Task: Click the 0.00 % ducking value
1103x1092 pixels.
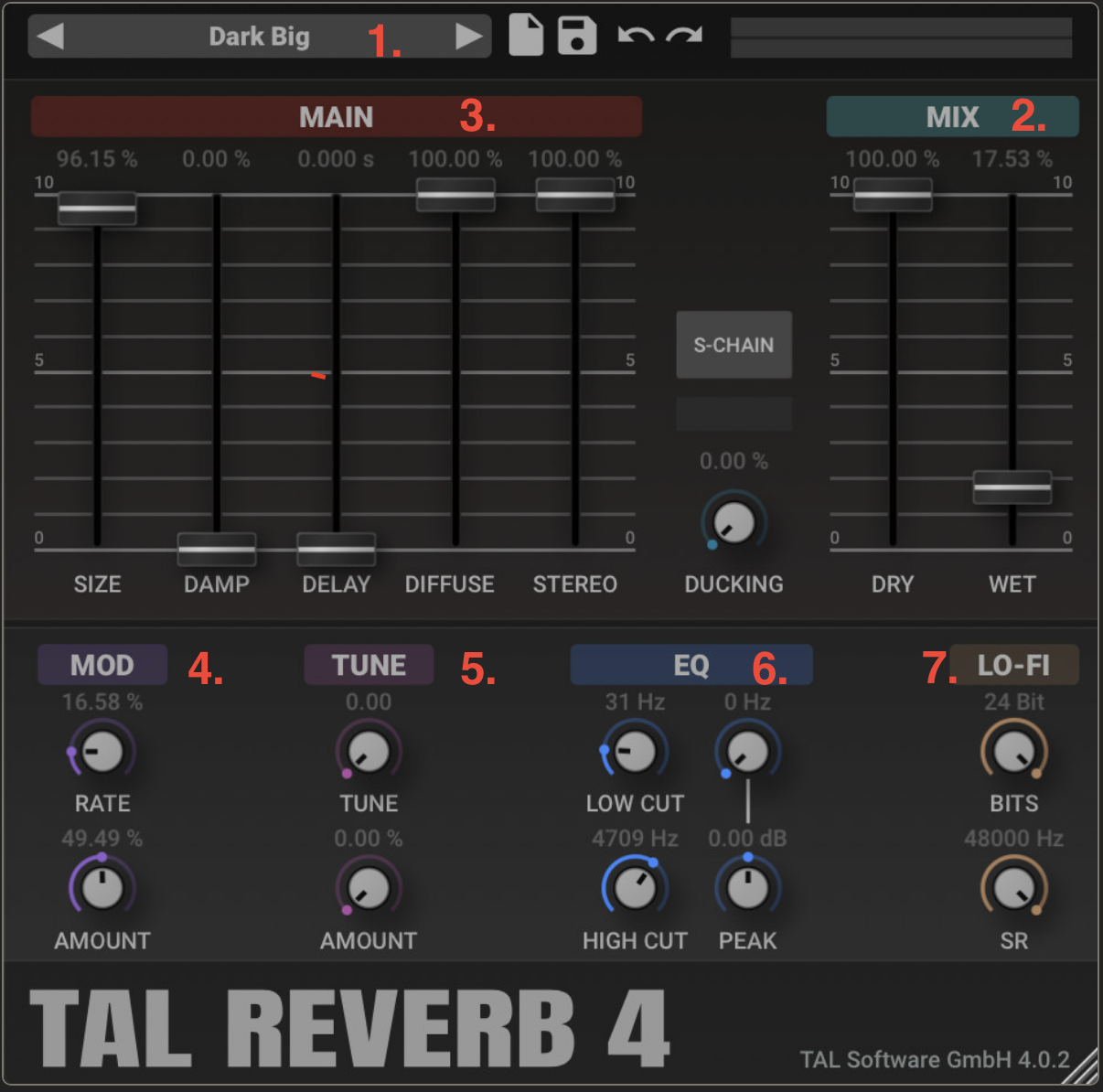Action: tap(734, 461)
